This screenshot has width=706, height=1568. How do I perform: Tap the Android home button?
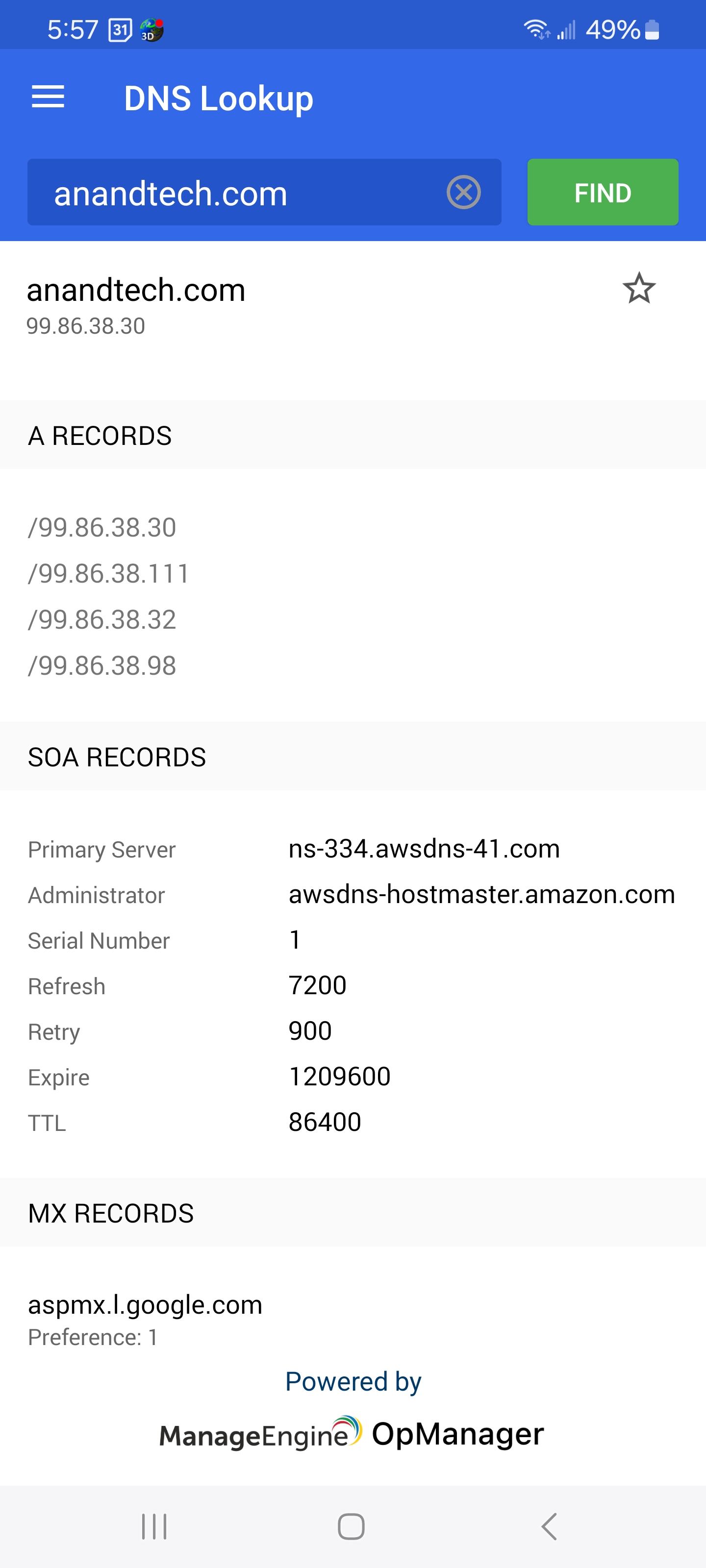352,1527
